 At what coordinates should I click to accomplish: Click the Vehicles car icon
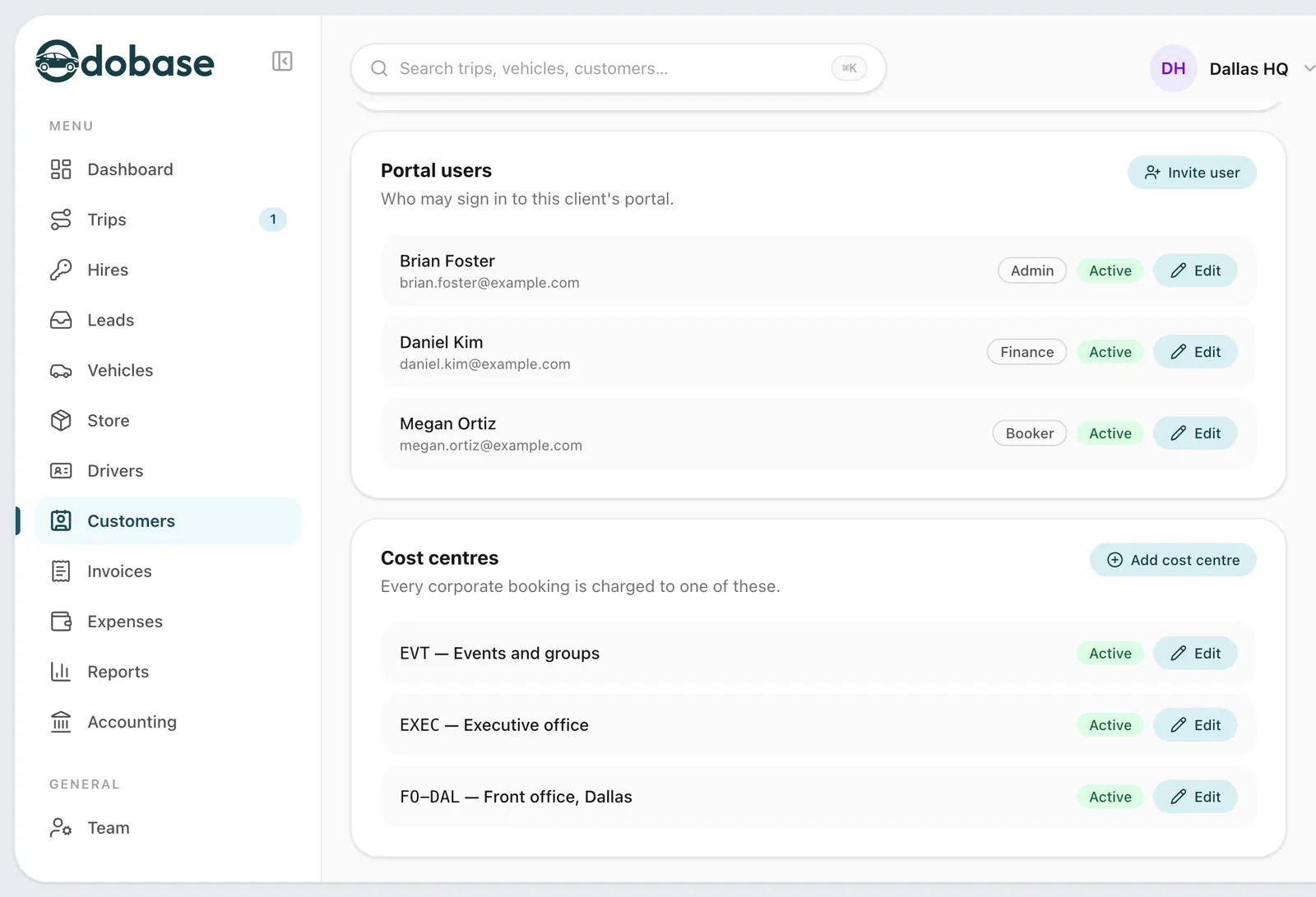point(61,370)
